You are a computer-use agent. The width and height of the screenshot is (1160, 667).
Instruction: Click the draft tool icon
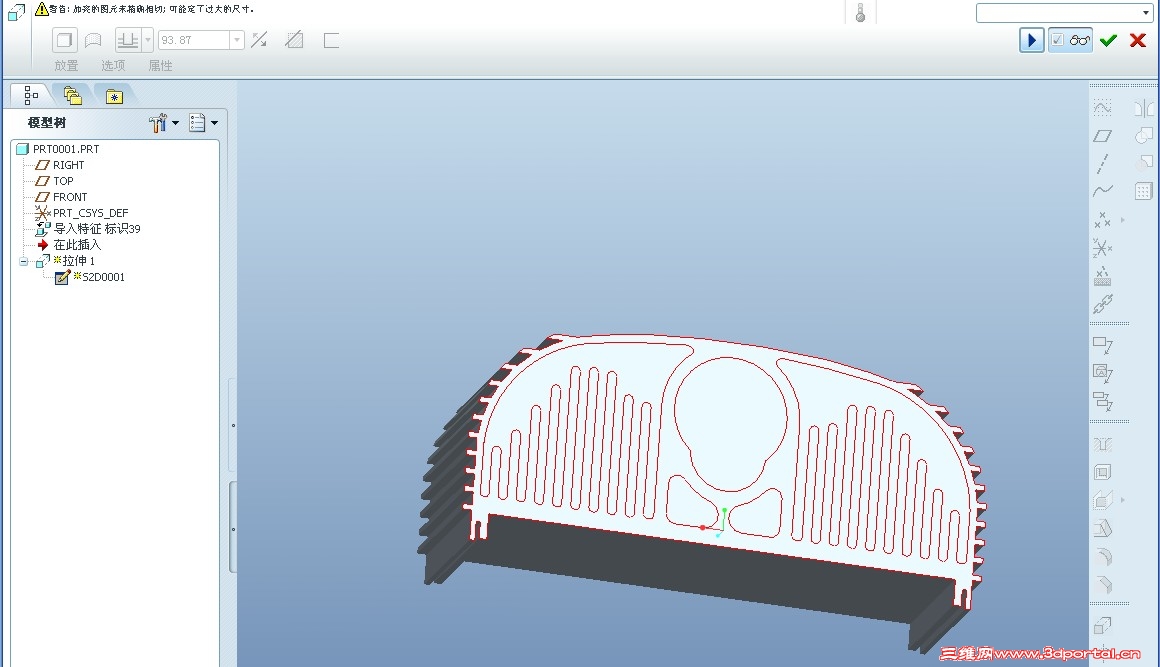point(1102,528)
